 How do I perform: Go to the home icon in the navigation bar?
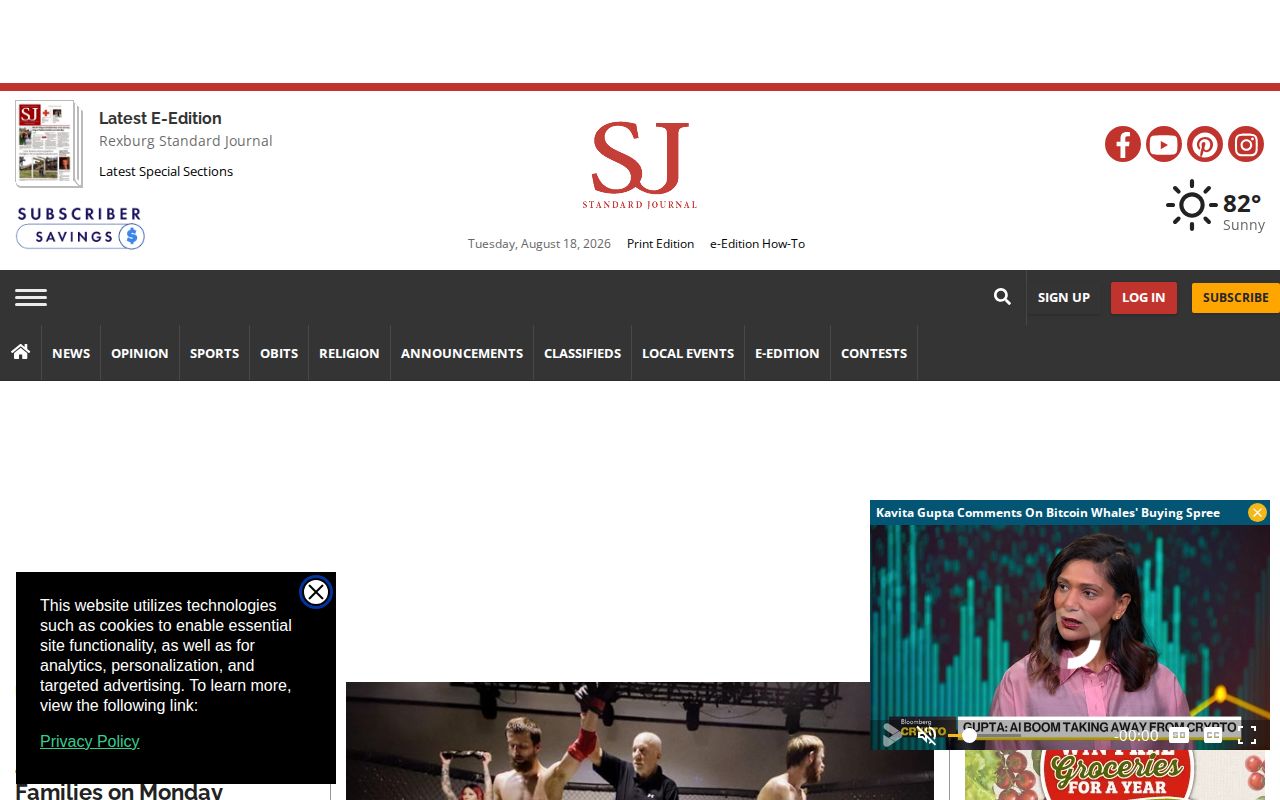coord(20,352)
